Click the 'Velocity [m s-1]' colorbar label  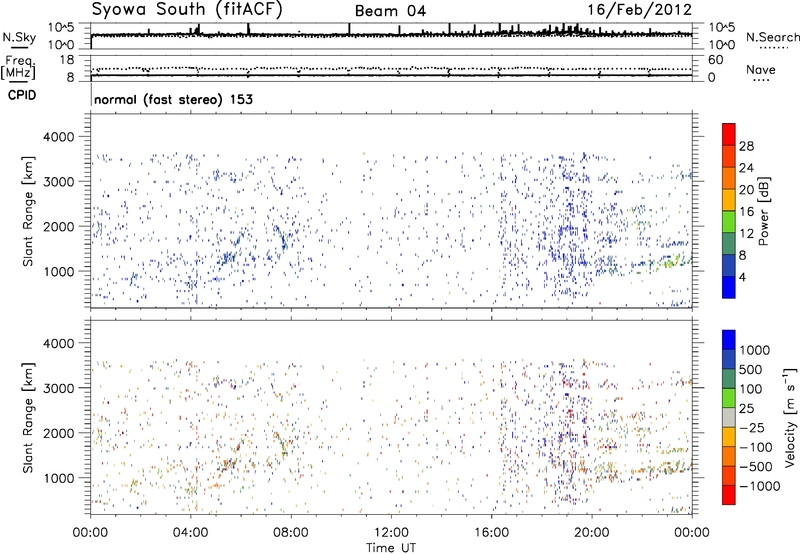pyautogui.click(x=790, y=416)
